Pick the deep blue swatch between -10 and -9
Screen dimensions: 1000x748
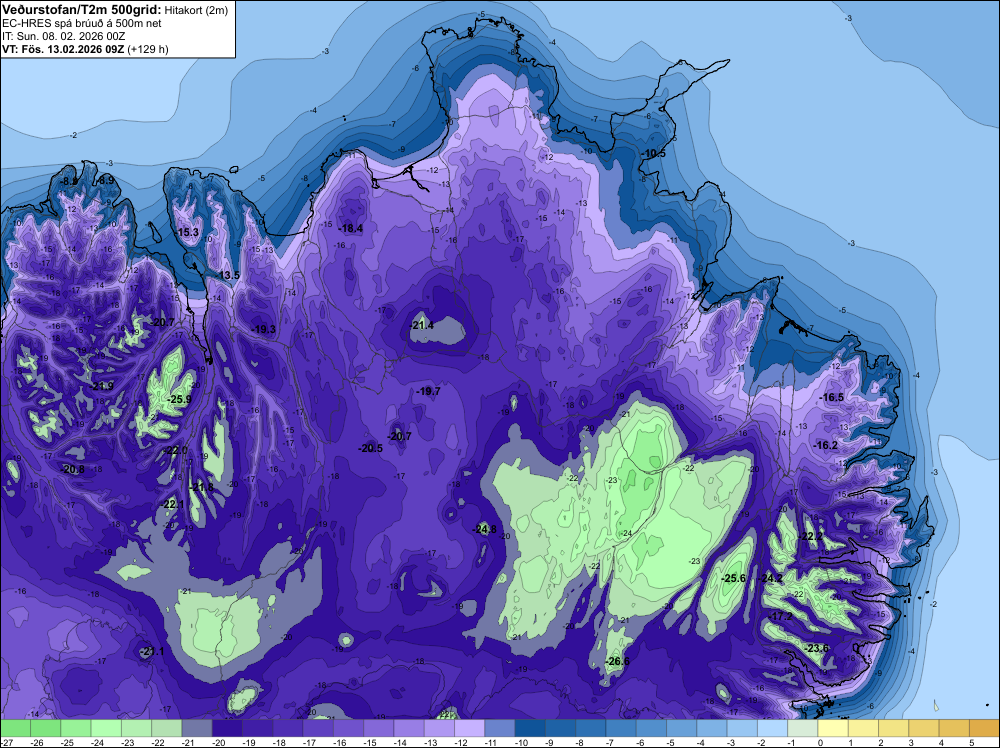tap(530, 728)
